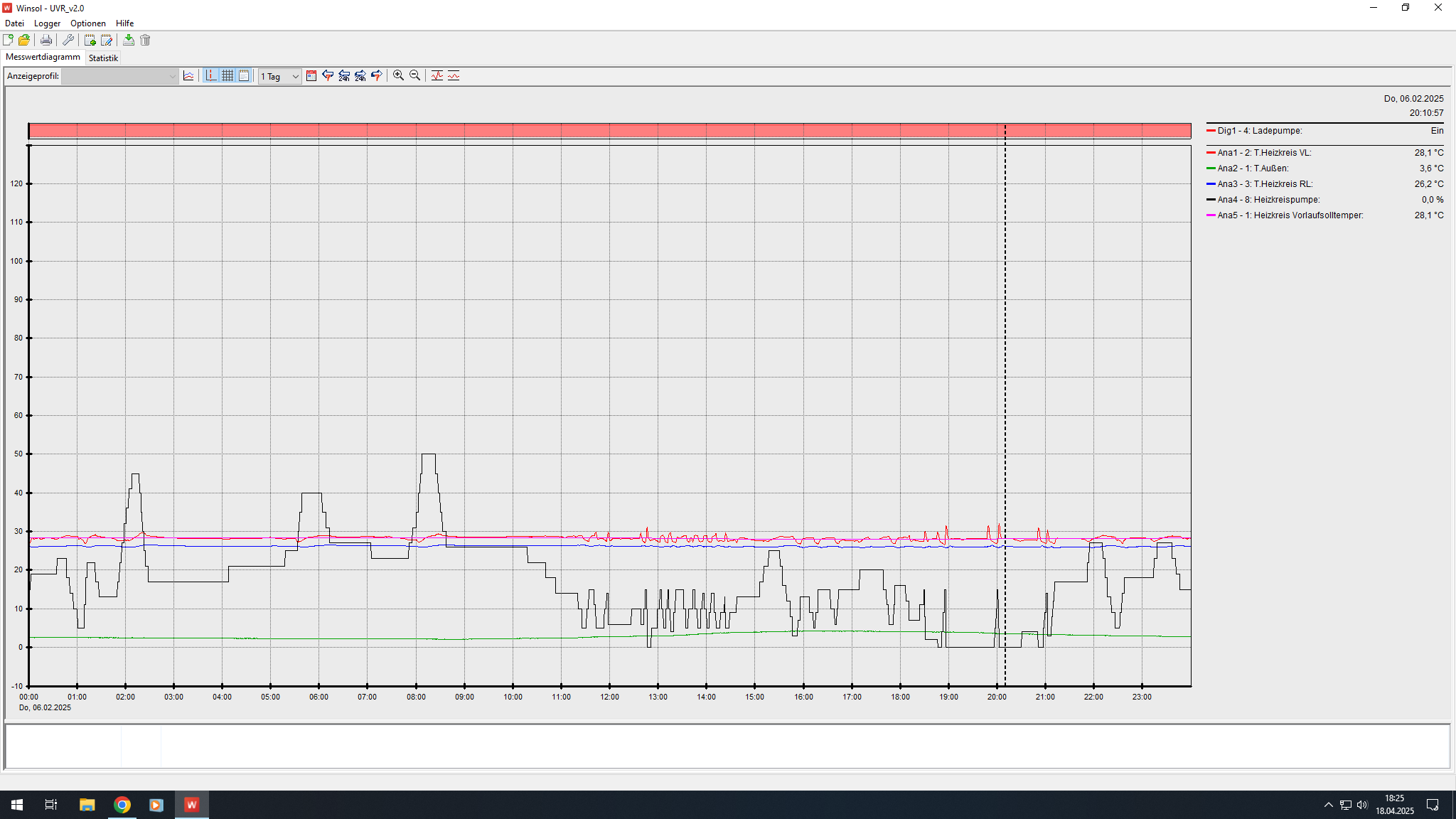The image size is (1456, 819).
Task: Open the Logger menu
Action: click(x=47, y=23)
